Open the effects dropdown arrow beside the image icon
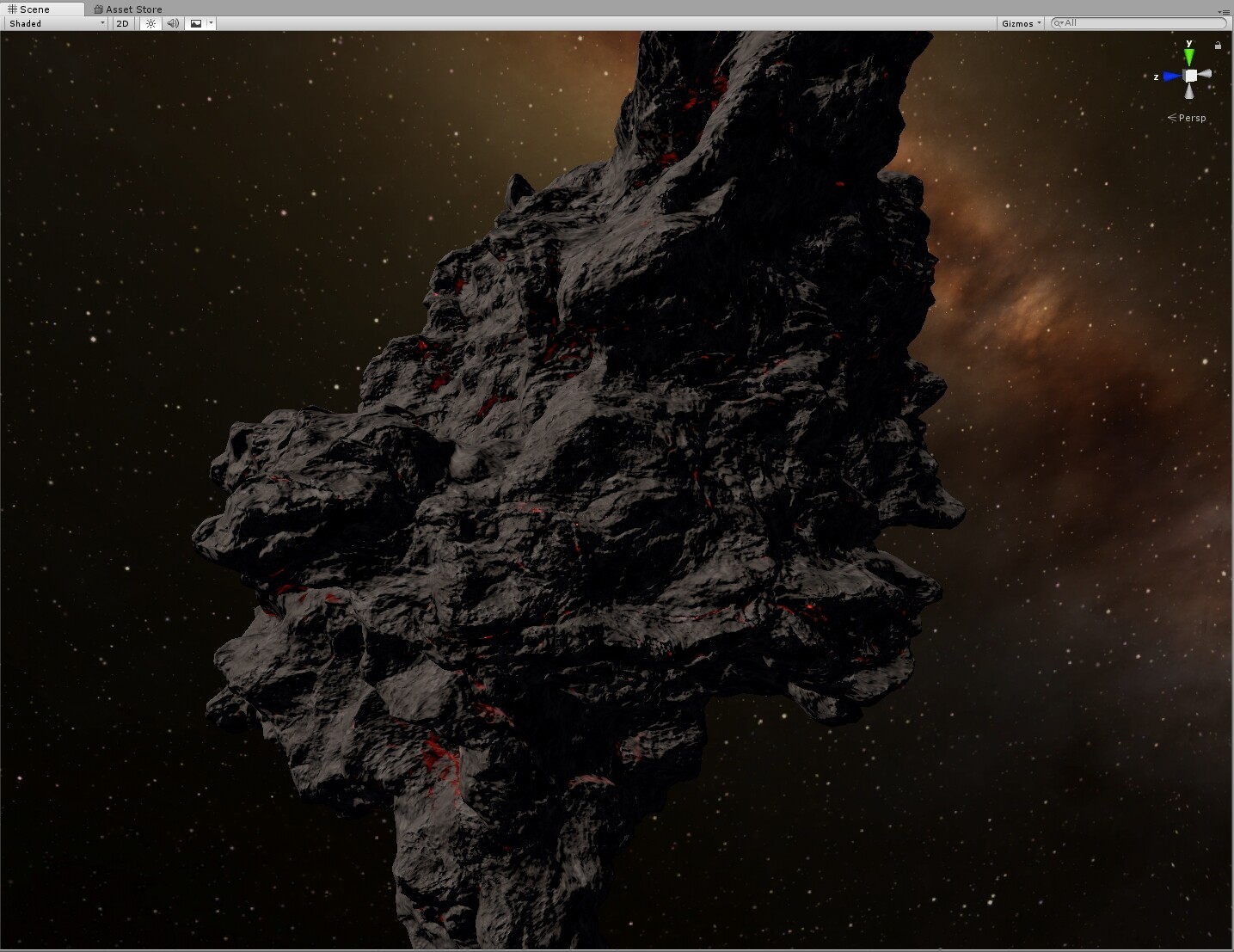 click(211, 23)
